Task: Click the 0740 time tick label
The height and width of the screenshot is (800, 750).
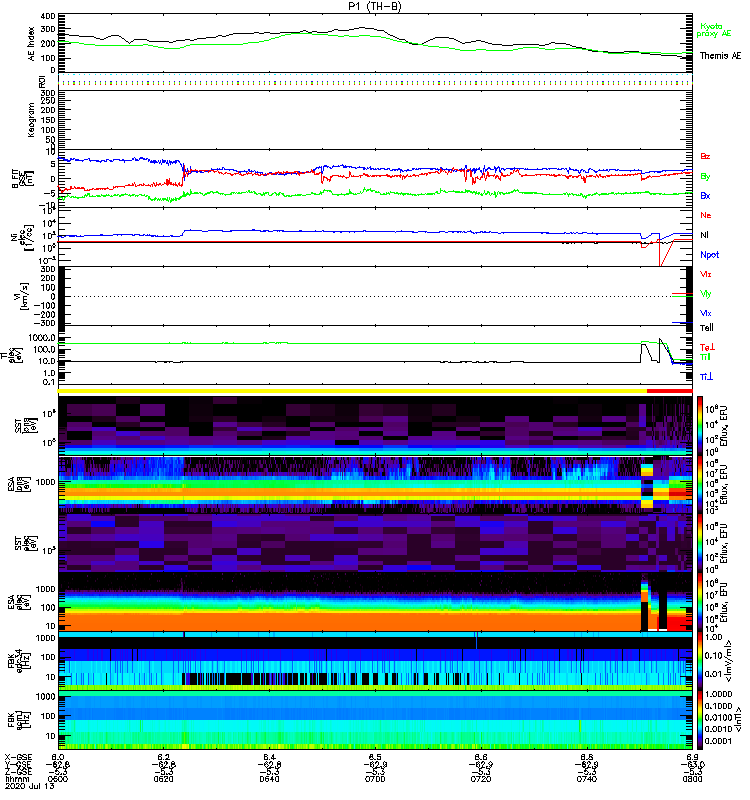Action: (586, 779)
